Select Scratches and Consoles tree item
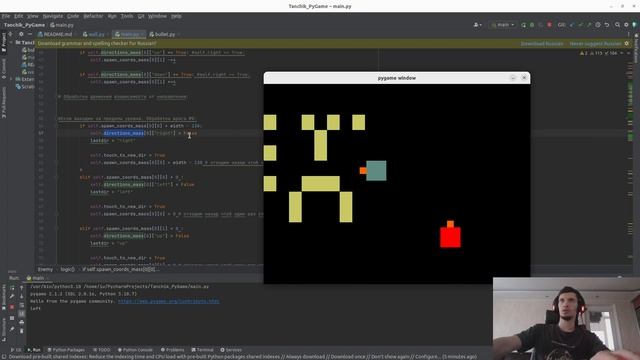 coord(25,87)
